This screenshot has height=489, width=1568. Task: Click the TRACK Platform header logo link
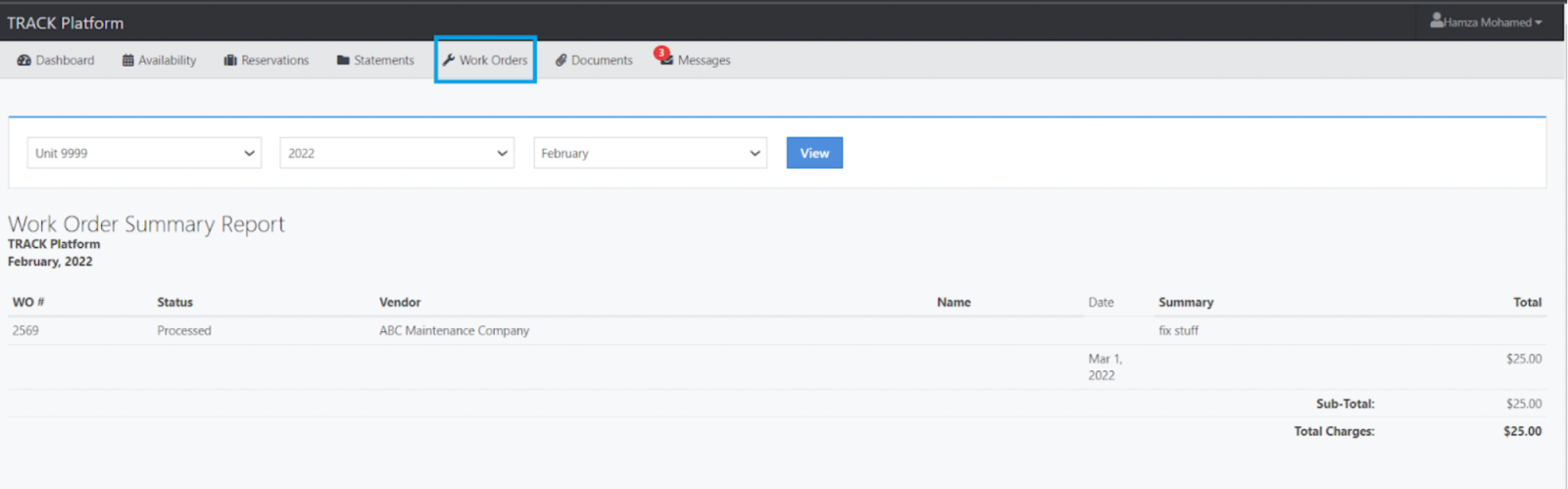(66, 23)
